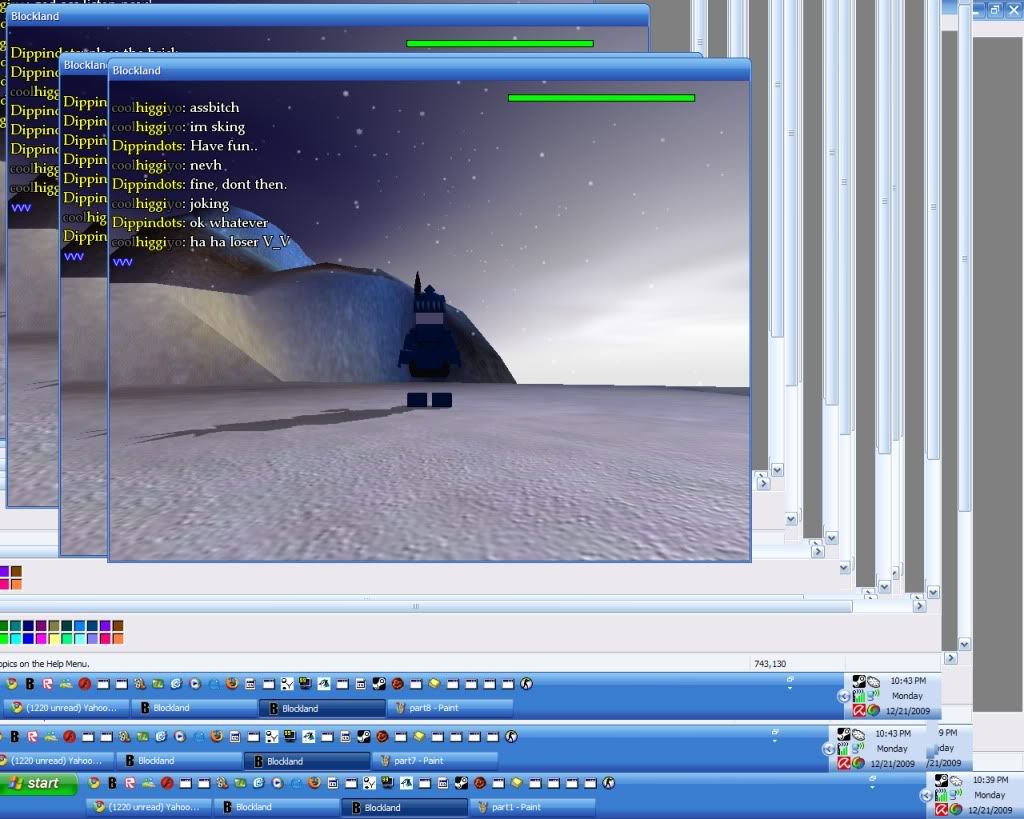1024x819 pixels.
Task: Switch to the part1 - Paint taskbar button
Action: pos(534,807)
